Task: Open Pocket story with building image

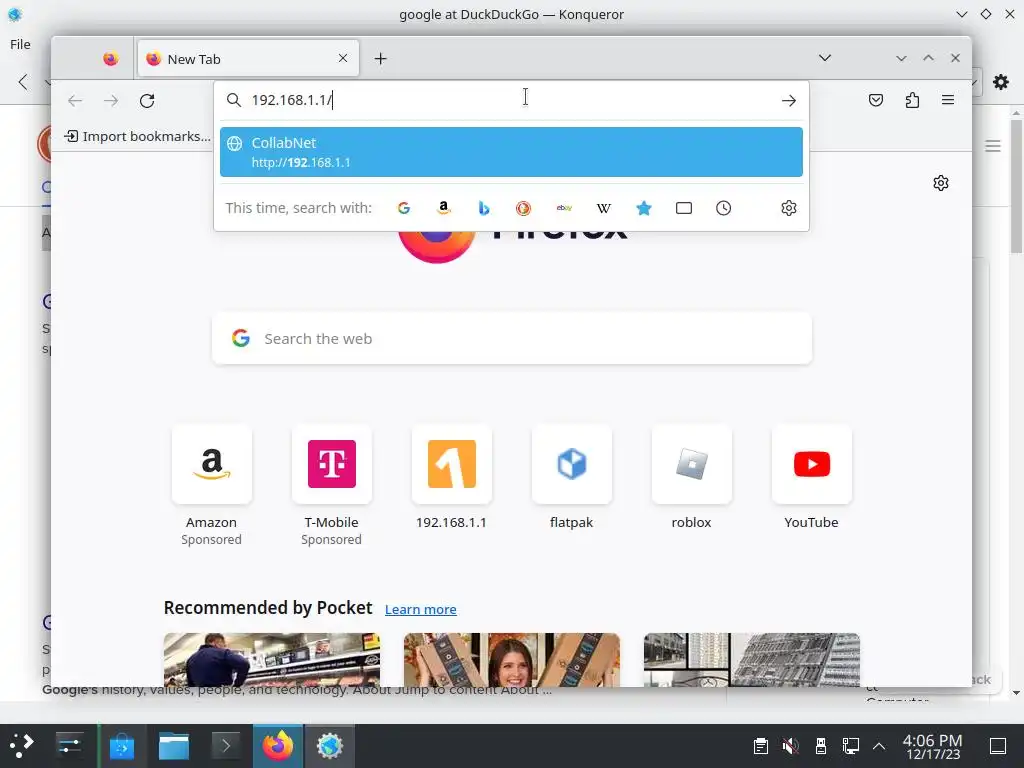Action: click(x=752, y=660)
